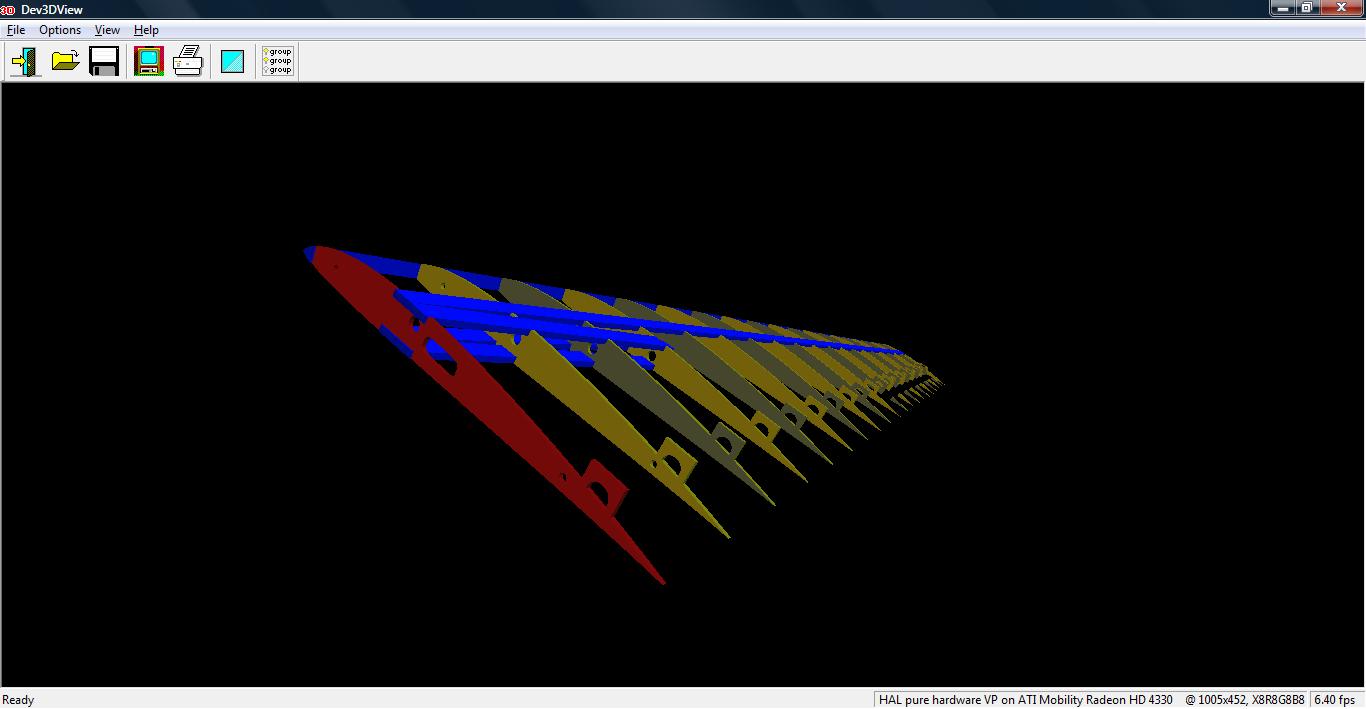Click the exit door icon in toolbar
1366x709 pixels.
point(25,61)
